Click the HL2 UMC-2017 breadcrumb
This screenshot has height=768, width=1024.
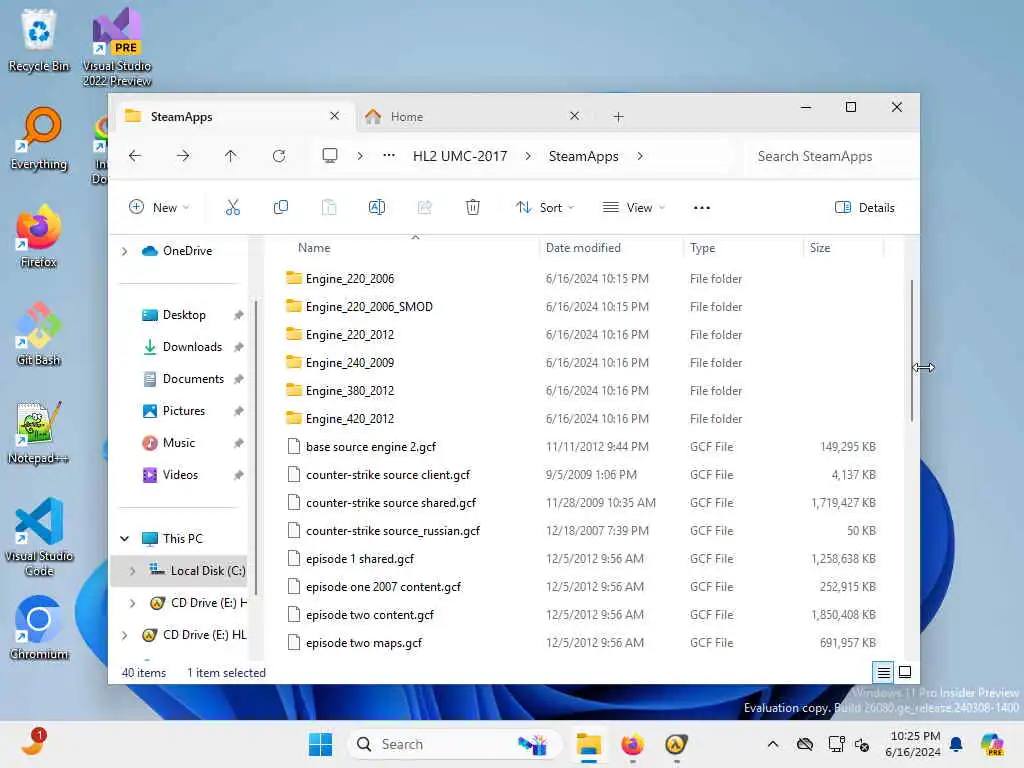(x=460, y=156)
